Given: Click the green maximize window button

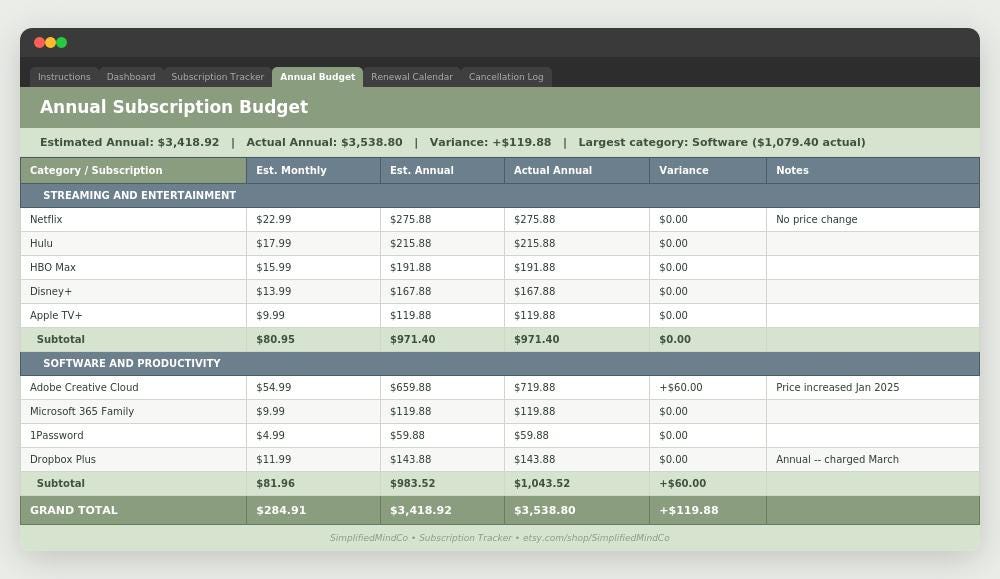Looking at the screenshot, I should pyautogui.click(x=62, y=43).
